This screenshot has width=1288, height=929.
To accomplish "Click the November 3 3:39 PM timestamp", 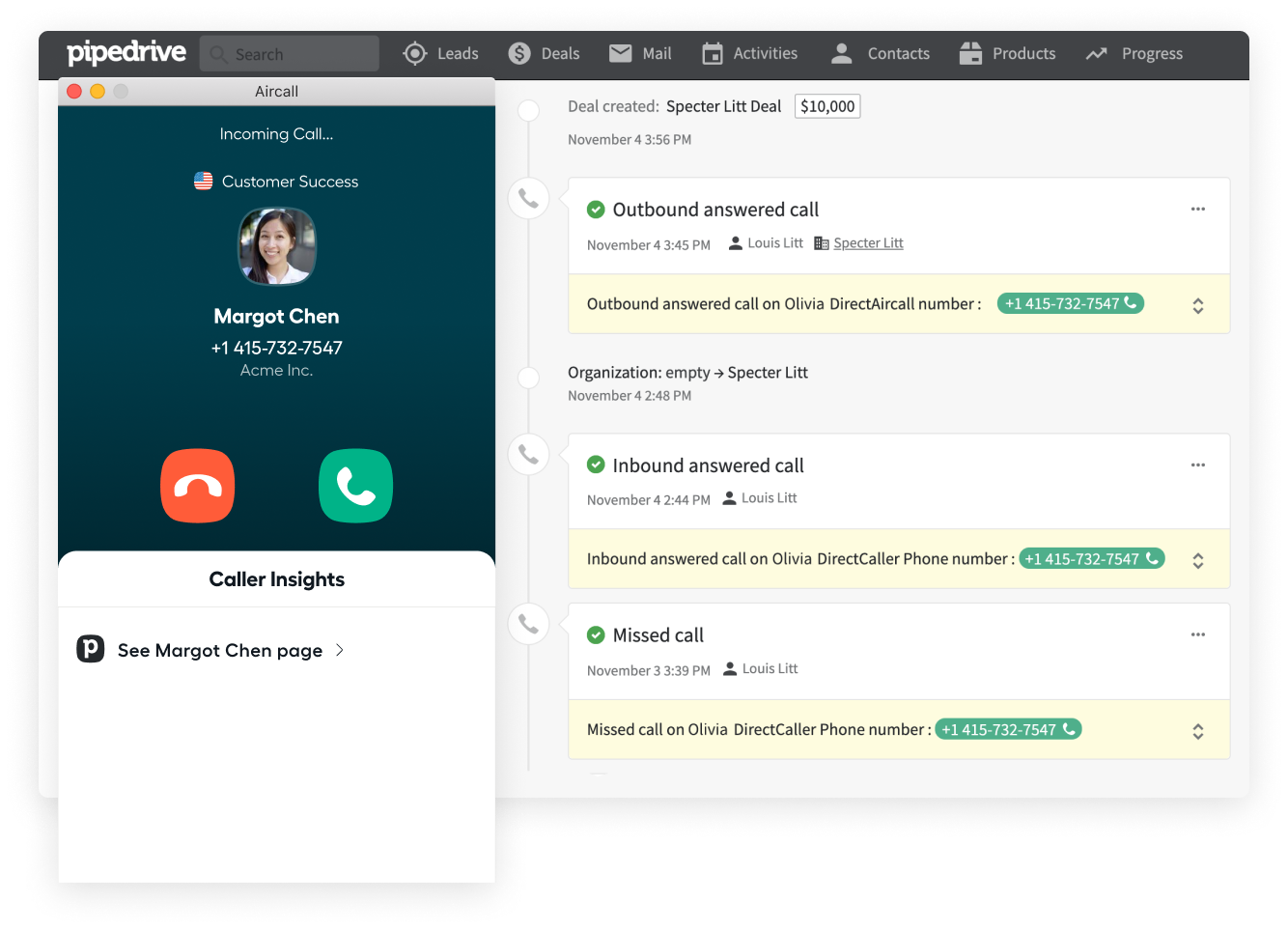I will pyautogui.click(x=649, y=670).
